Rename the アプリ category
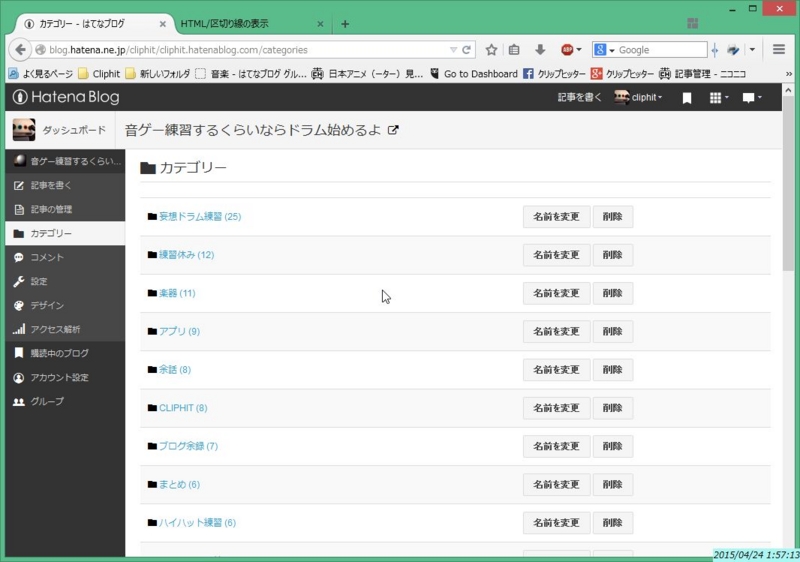The image size is (800, 562). click(556, 331)
